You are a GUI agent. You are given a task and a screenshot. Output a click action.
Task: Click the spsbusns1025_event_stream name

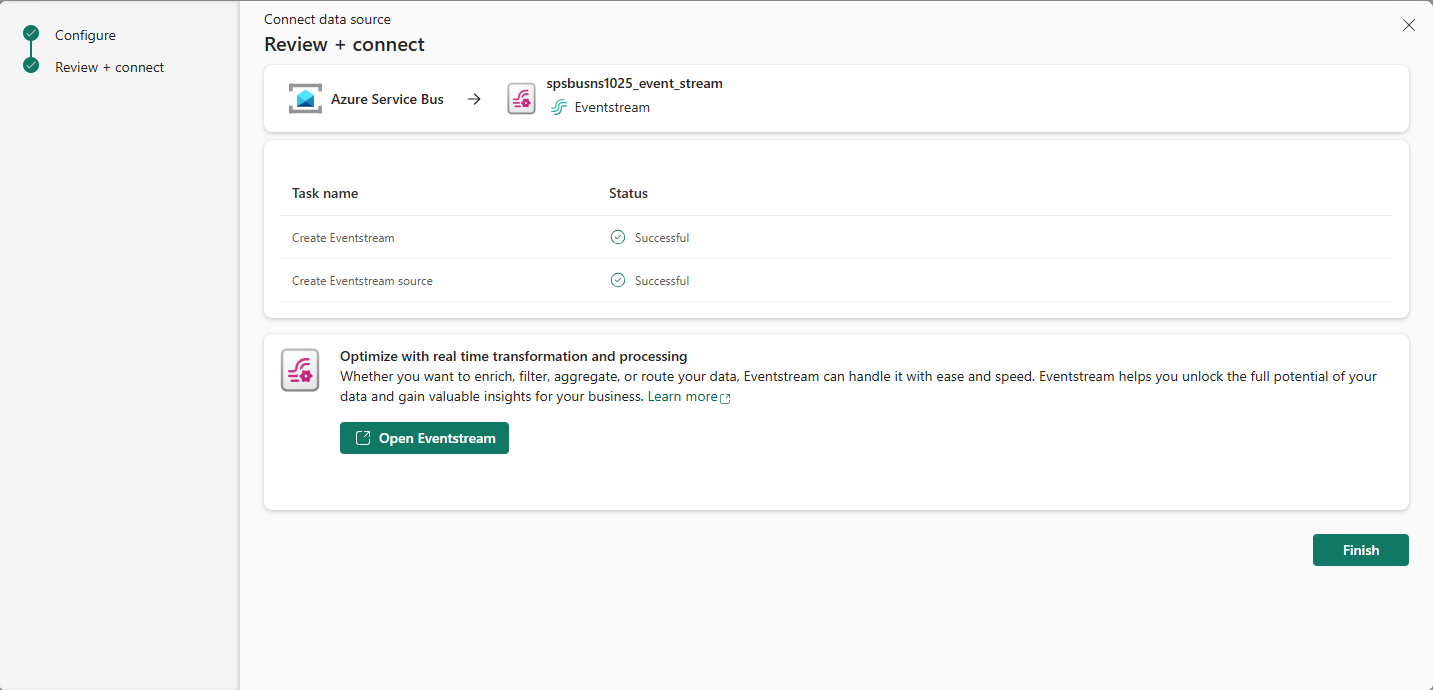point(635,83)
